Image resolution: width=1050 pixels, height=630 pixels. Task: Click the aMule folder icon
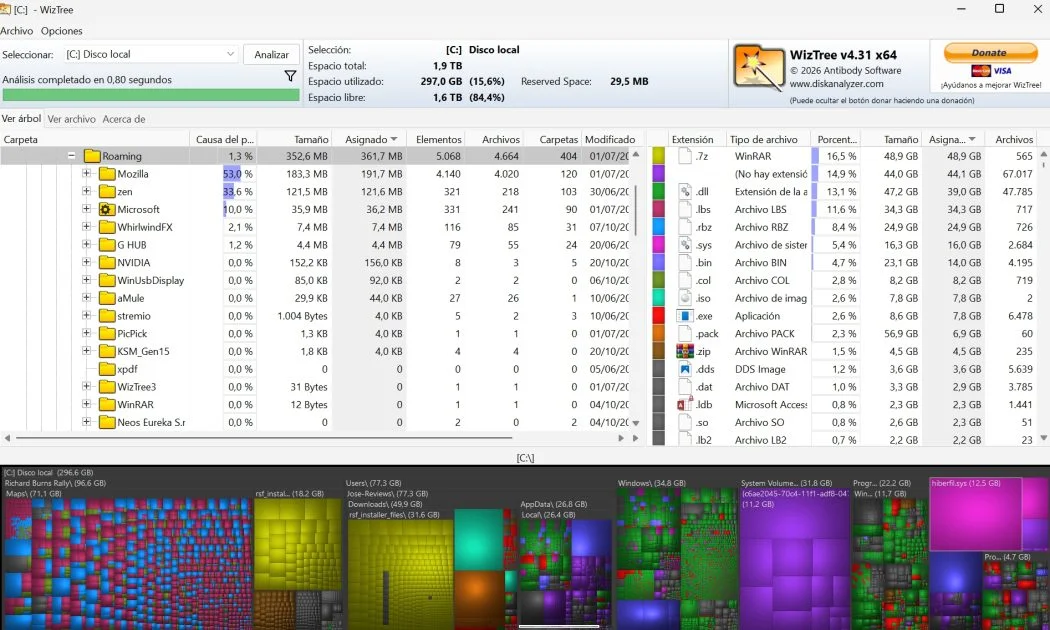[107, 298]
